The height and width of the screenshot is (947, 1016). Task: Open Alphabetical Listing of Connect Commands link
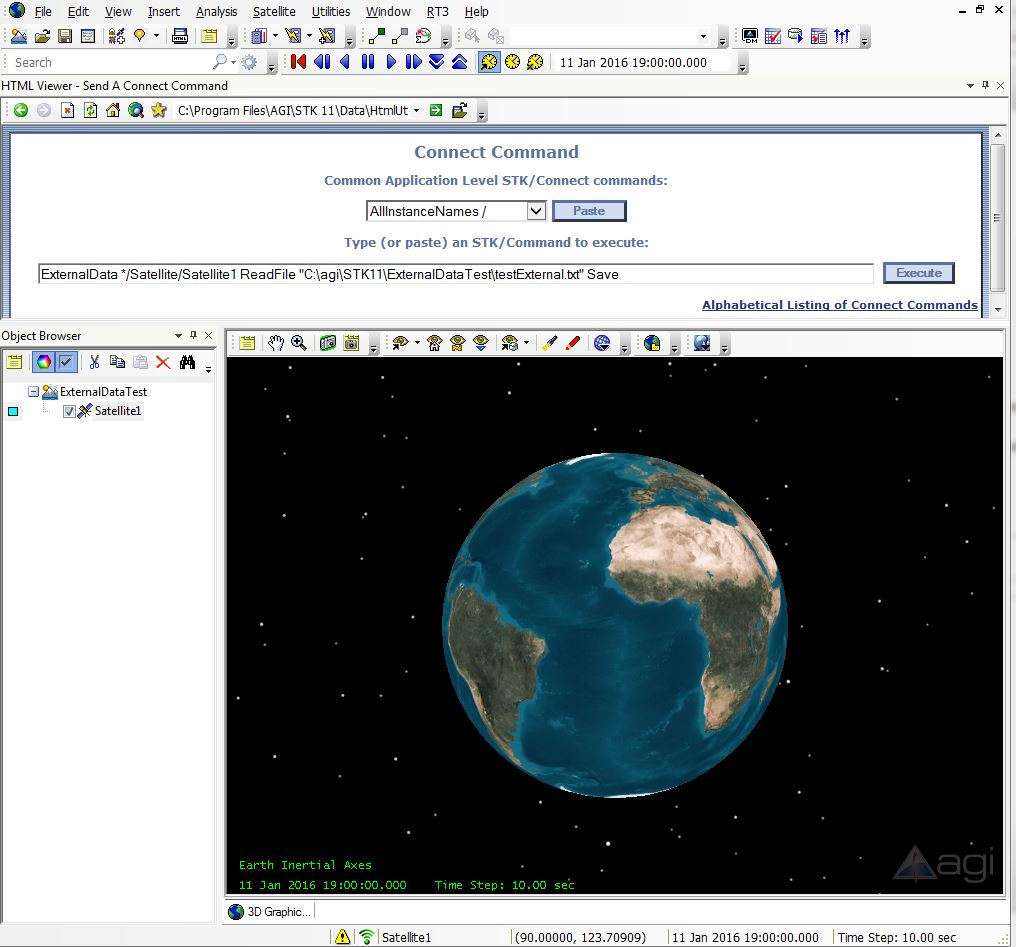[840, 304]
